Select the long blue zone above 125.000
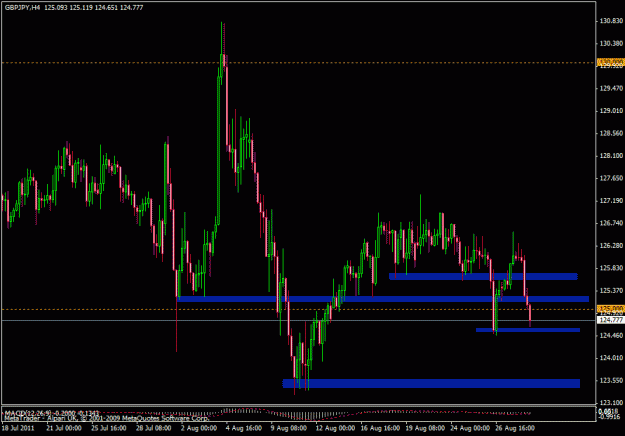 click(x=383, y=299)
